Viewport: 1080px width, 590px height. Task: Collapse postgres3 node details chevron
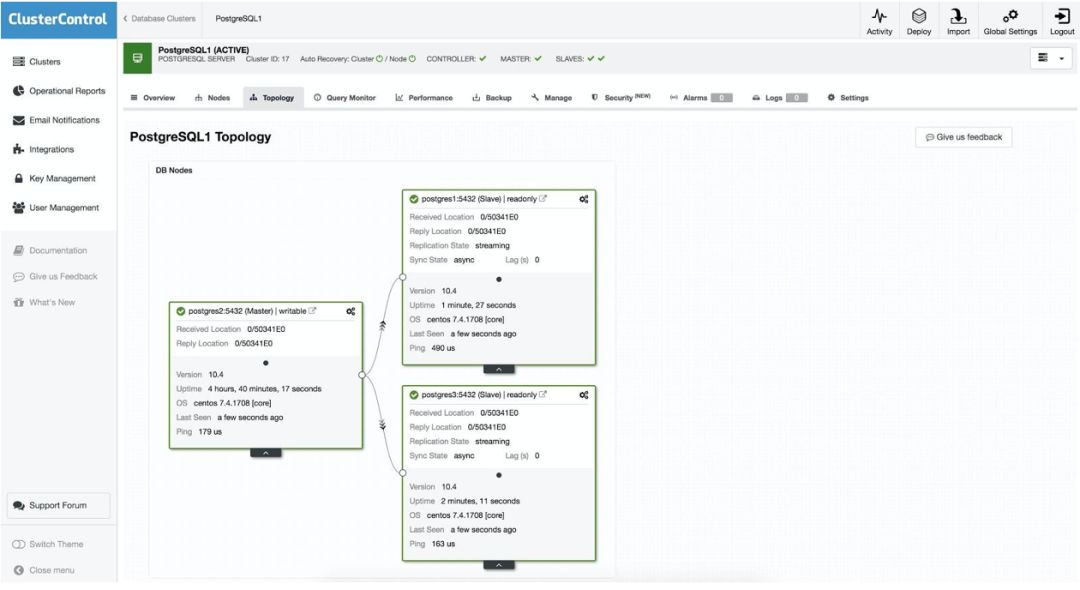click(499, 565)
